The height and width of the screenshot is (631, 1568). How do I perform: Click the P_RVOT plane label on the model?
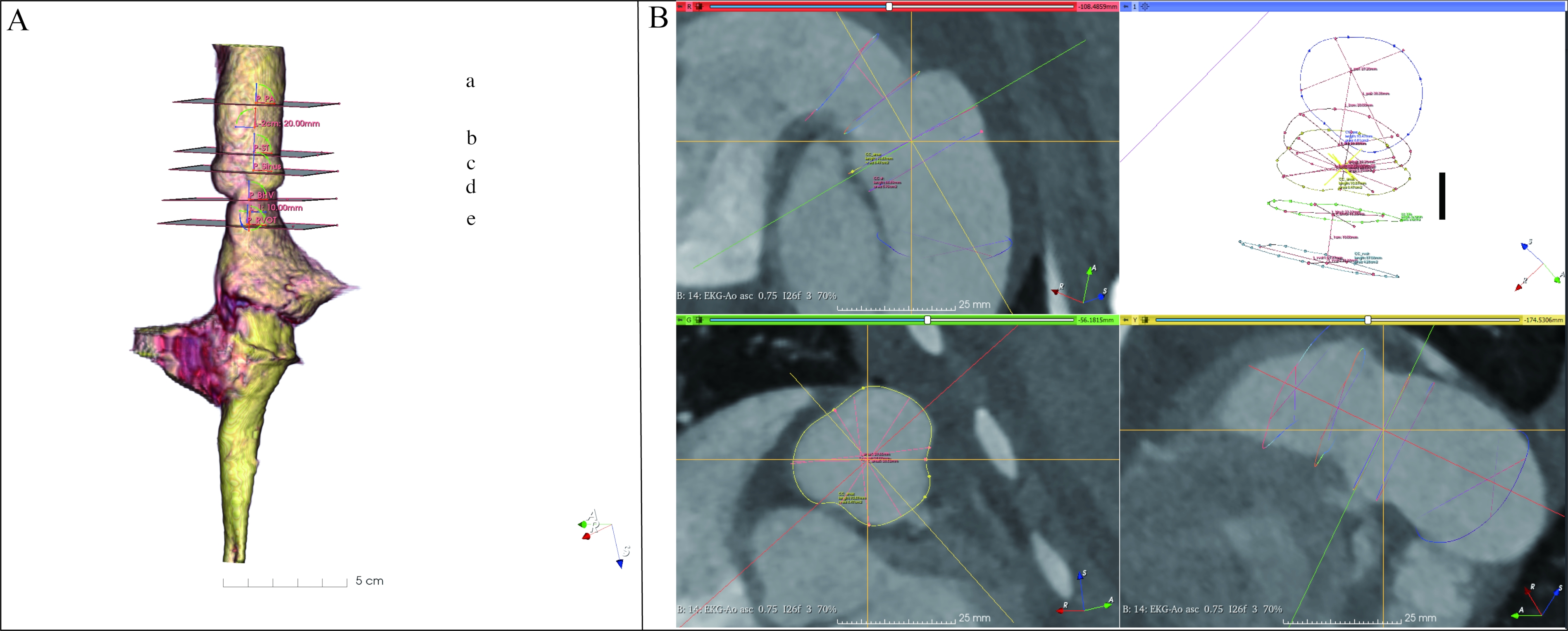pyautogui.click(x=262, y=220)
